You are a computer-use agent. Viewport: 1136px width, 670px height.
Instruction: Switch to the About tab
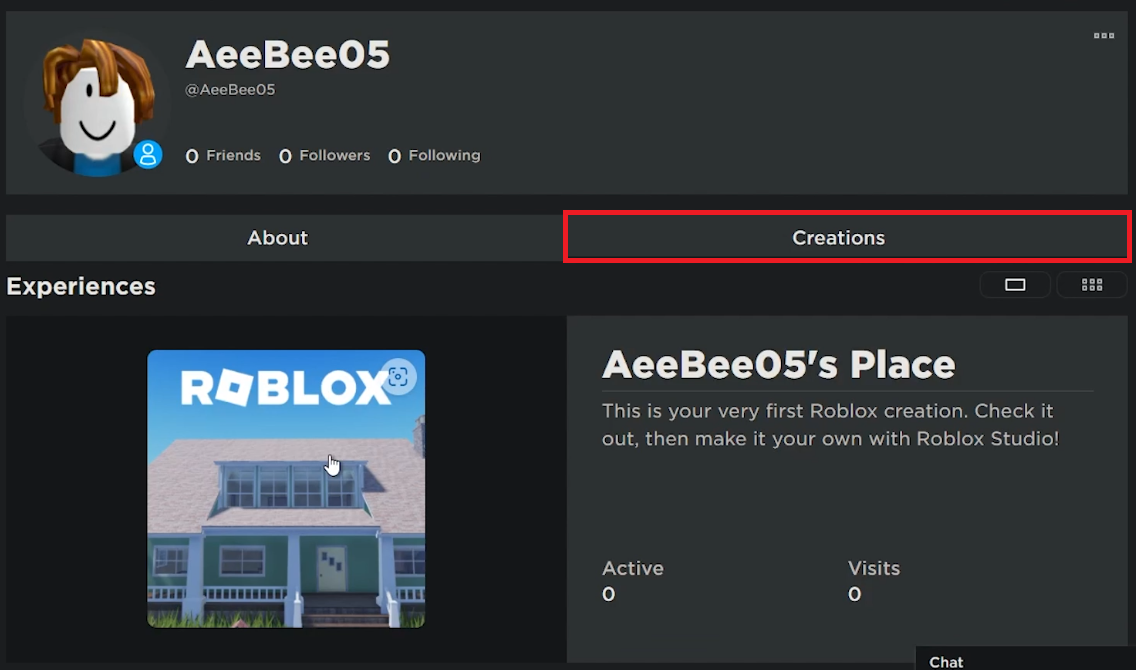(x=277, y=237)
